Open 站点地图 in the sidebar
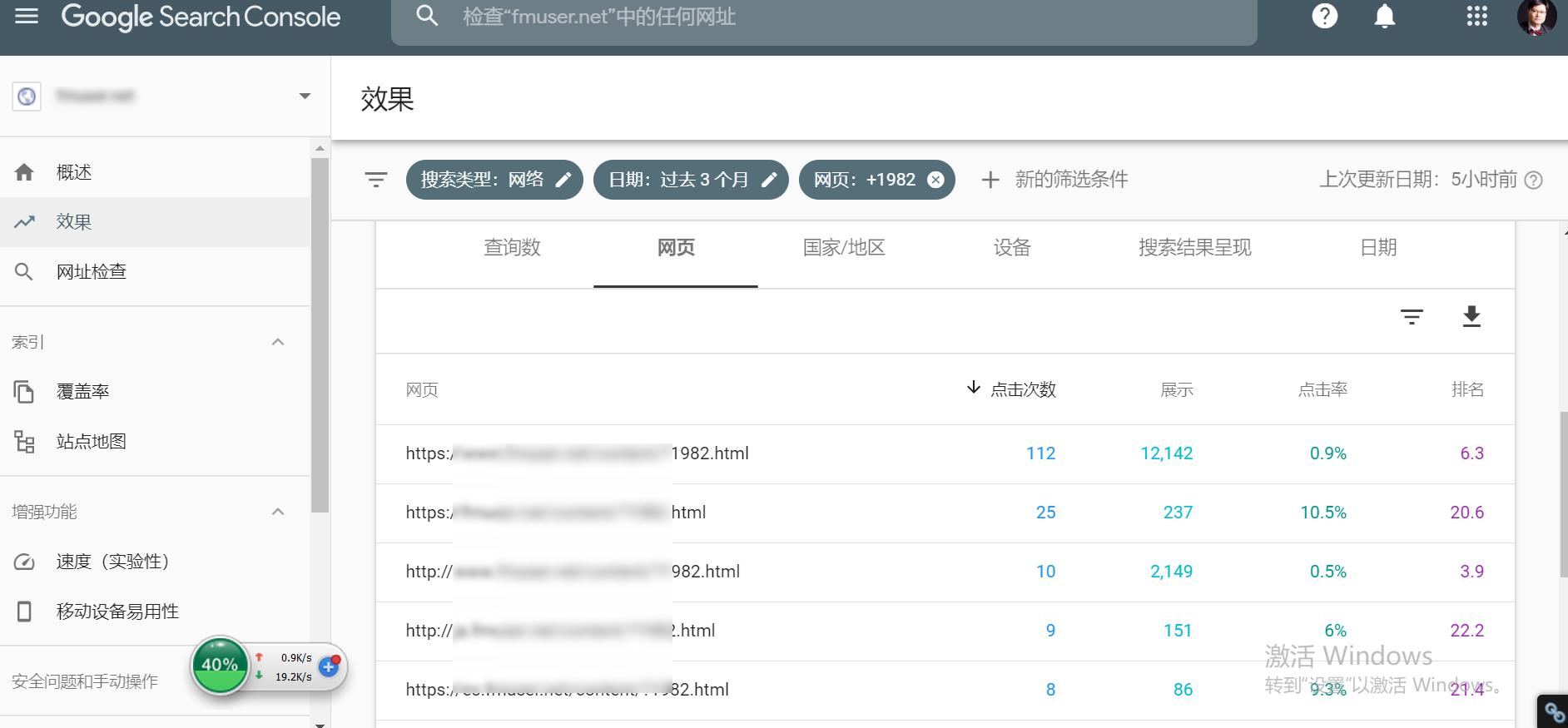The height and width of the screenshot is (728, 1568). point(155,442)
